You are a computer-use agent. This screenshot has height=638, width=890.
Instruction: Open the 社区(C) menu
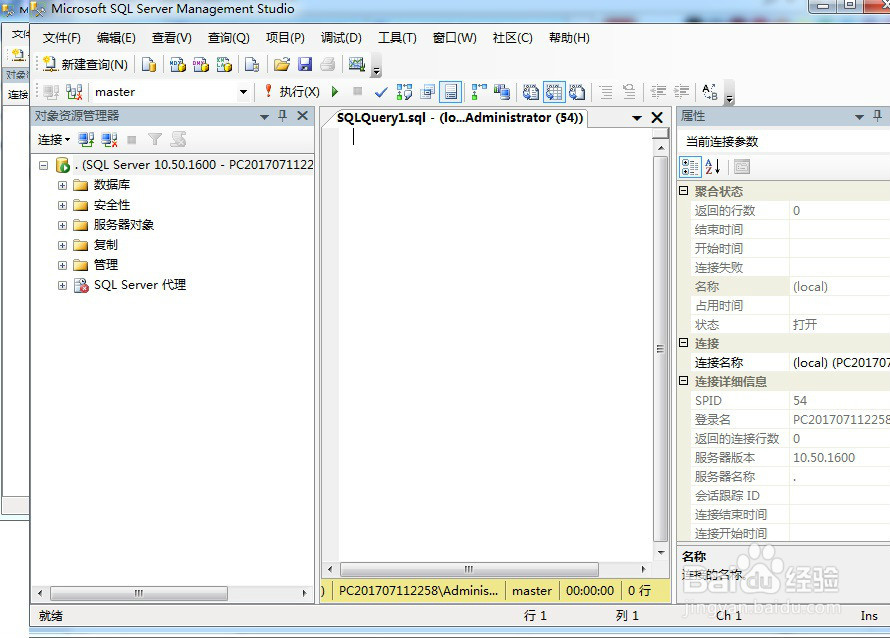513,38
